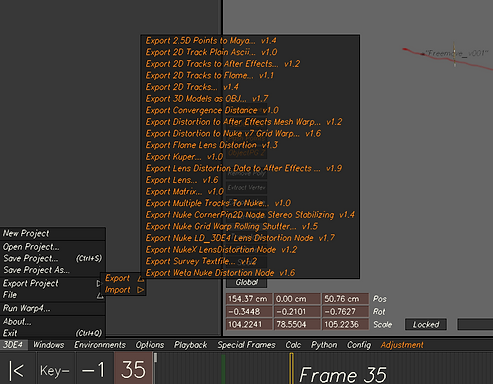Viewport: 493px width, 384px height.
Task: Click Open Project menu entry
Action: [53, 247]
